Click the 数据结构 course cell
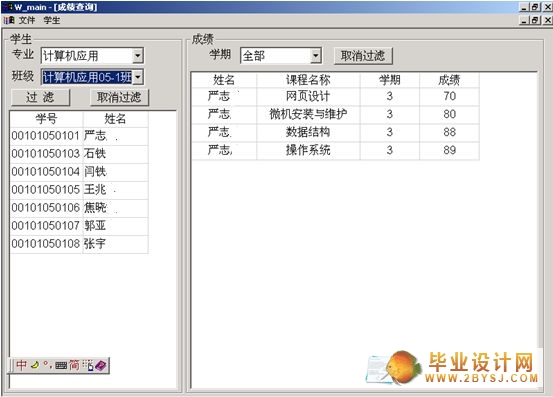 [308, 132]
